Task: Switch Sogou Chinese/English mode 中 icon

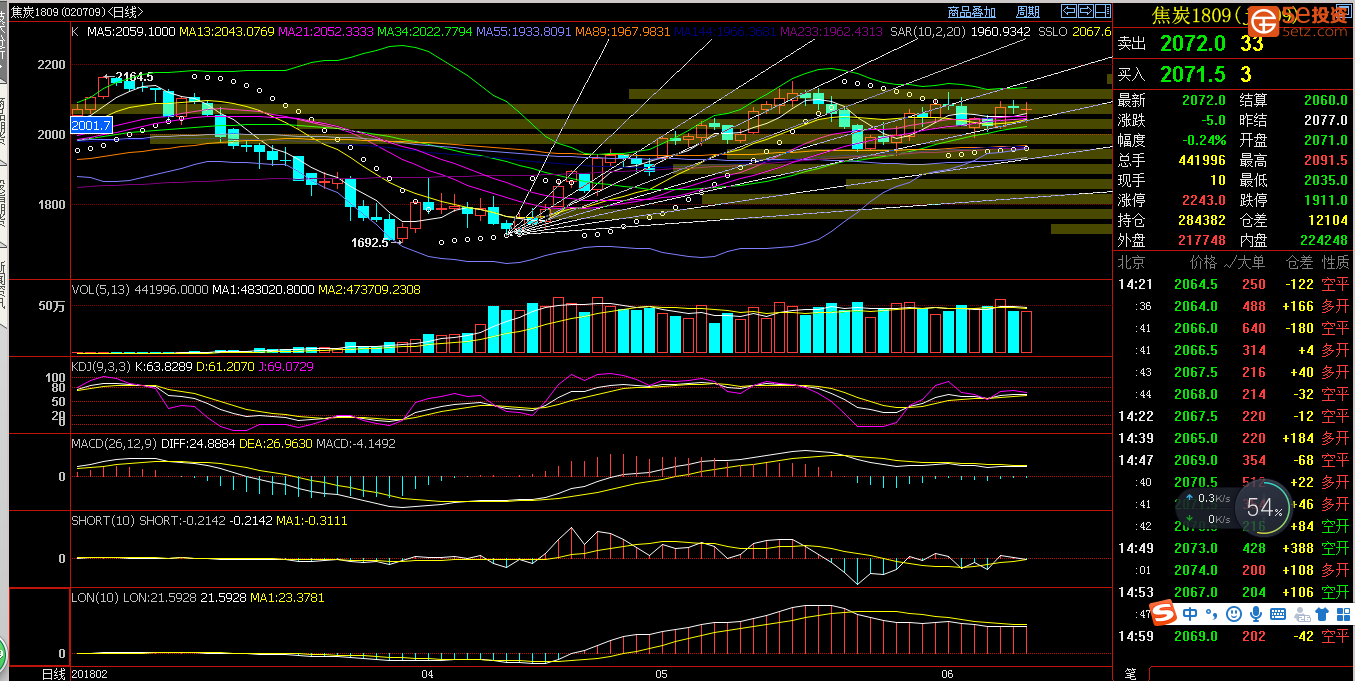Action: (1190, 613)
